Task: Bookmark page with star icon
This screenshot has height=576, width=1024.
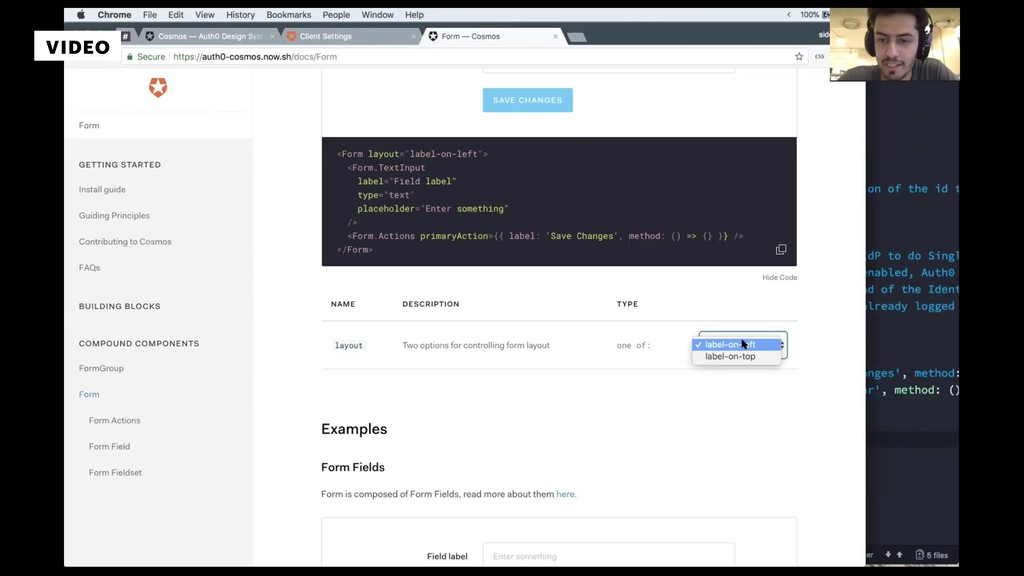Action: (x=799, y=57)
